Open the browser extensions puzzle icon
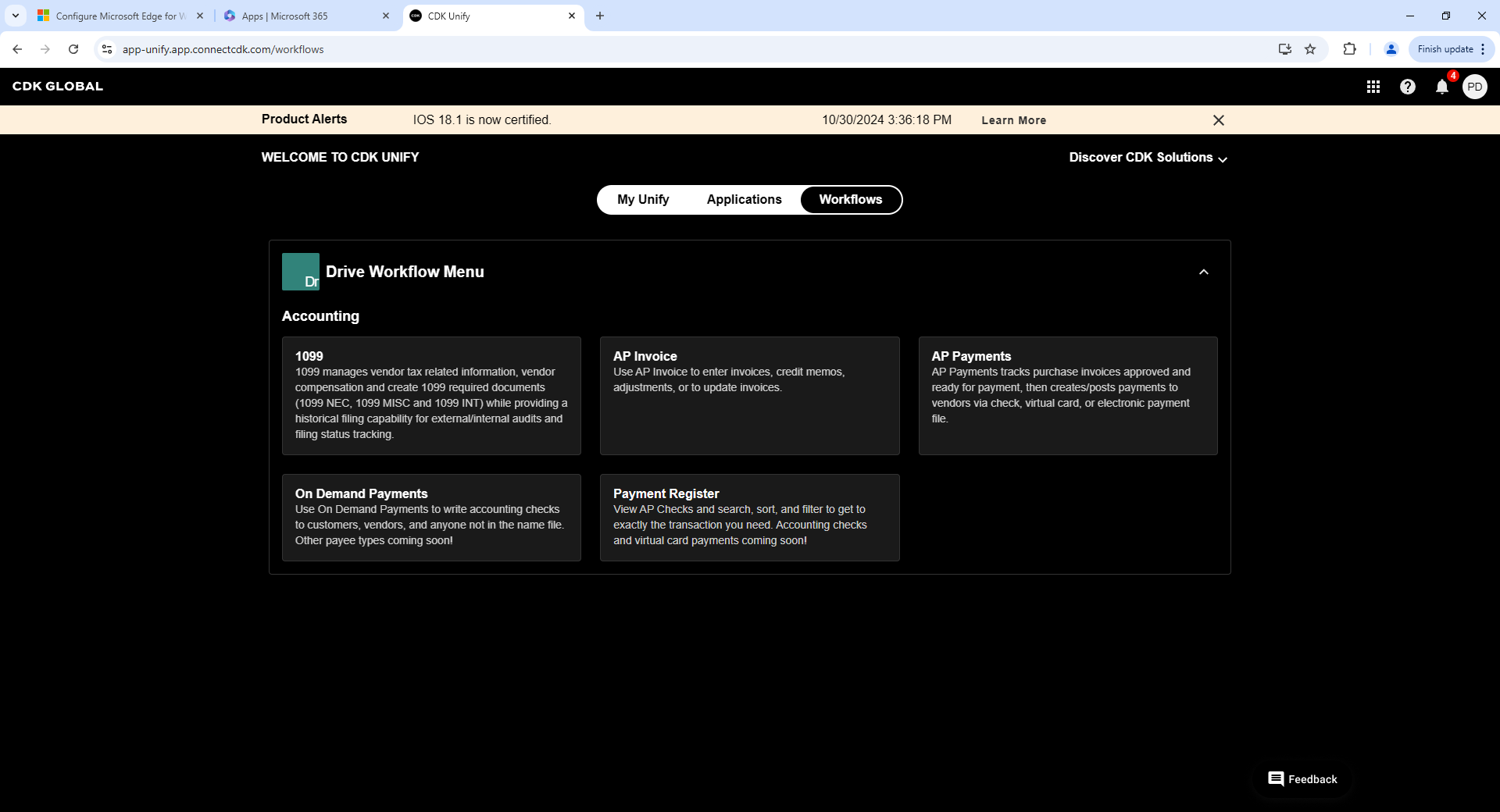Image resolution: width=1500 pixels, height=812 pixels. (x=1349, y=49)
